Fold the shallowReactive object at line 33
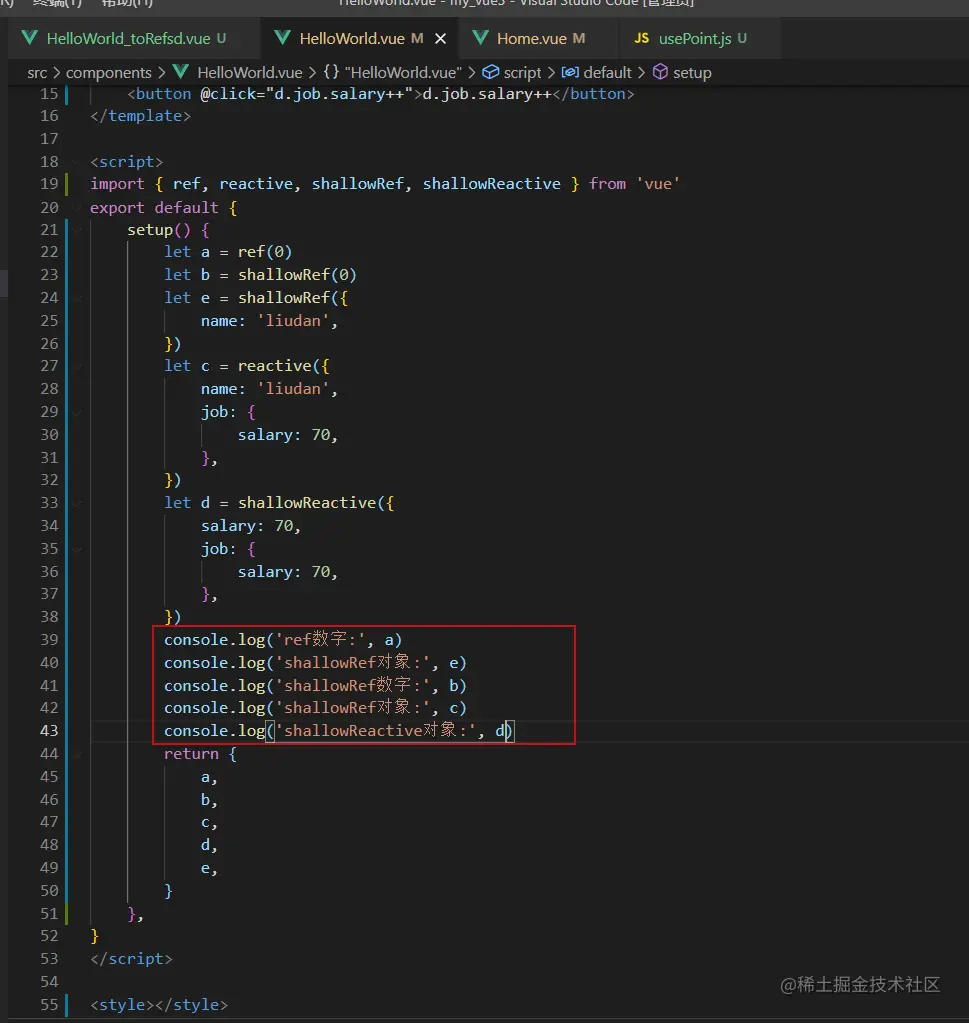The width and height of the screenshot is (969, 1023). [78, 503]
